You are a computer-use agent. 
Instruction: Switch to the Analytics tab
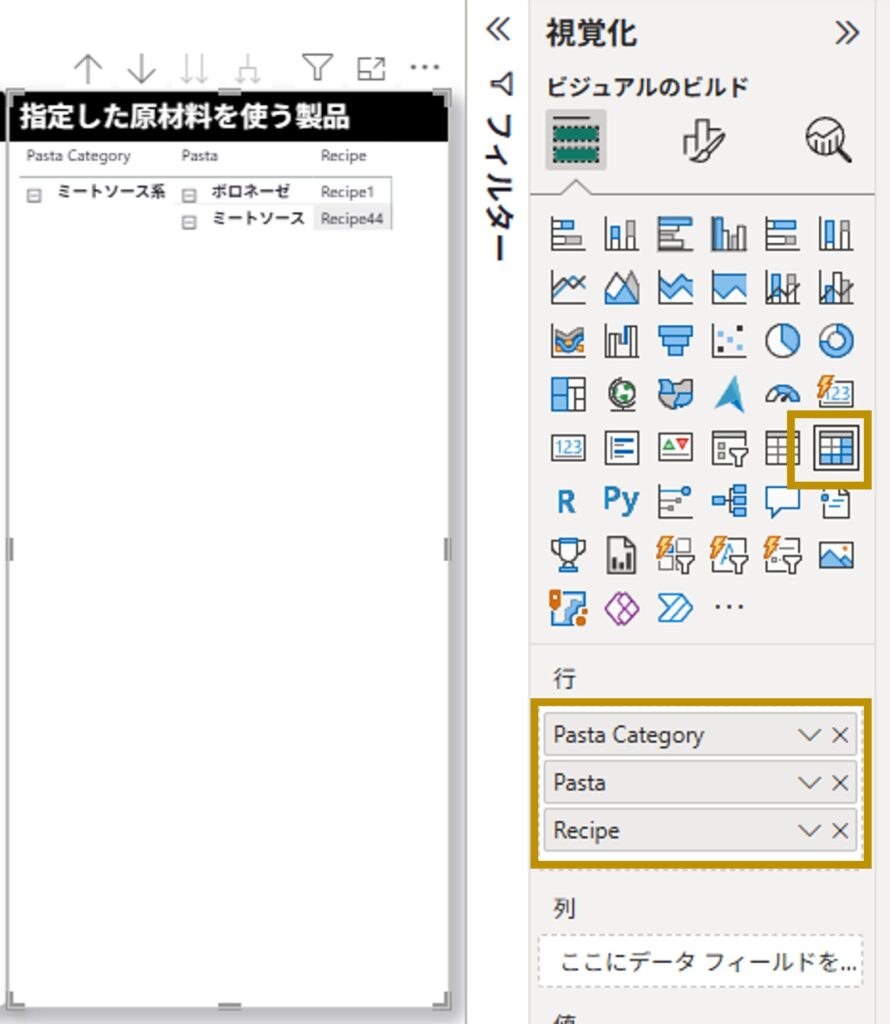click(x=828, y=142)
